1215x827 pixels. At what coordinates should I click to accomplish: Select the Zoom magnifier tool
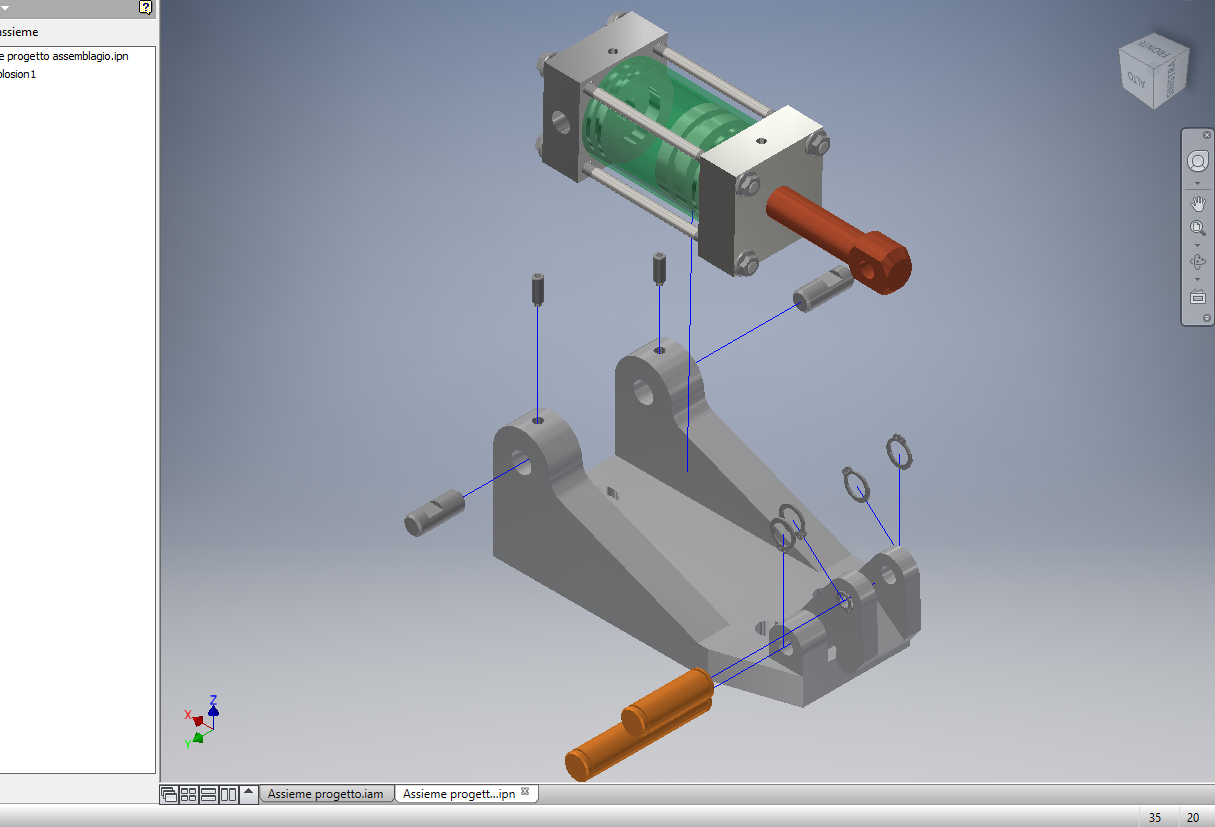(x=1197, y=228)
